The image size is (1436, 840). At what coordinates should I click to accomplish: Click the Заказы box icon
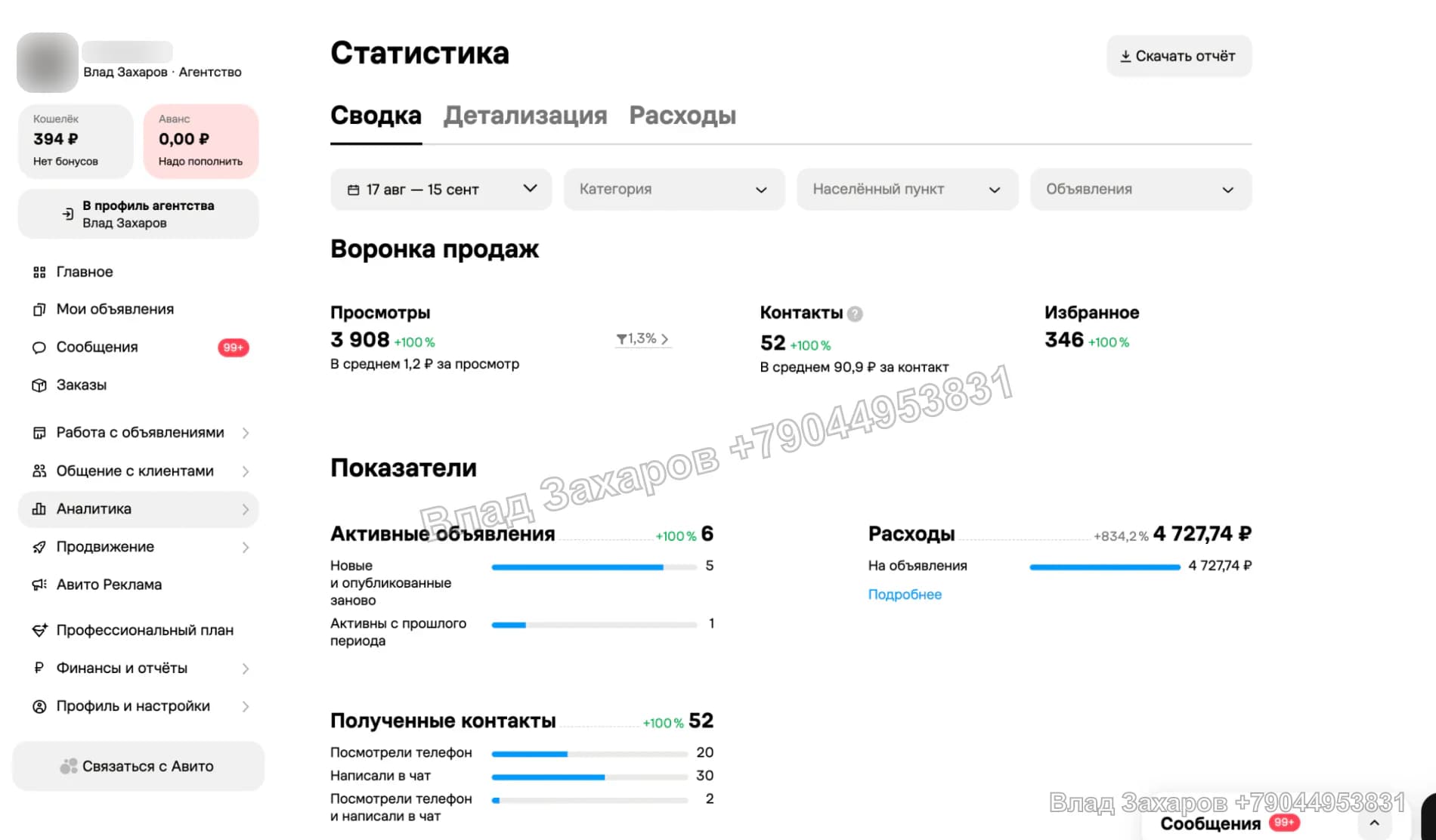[39, 385]
